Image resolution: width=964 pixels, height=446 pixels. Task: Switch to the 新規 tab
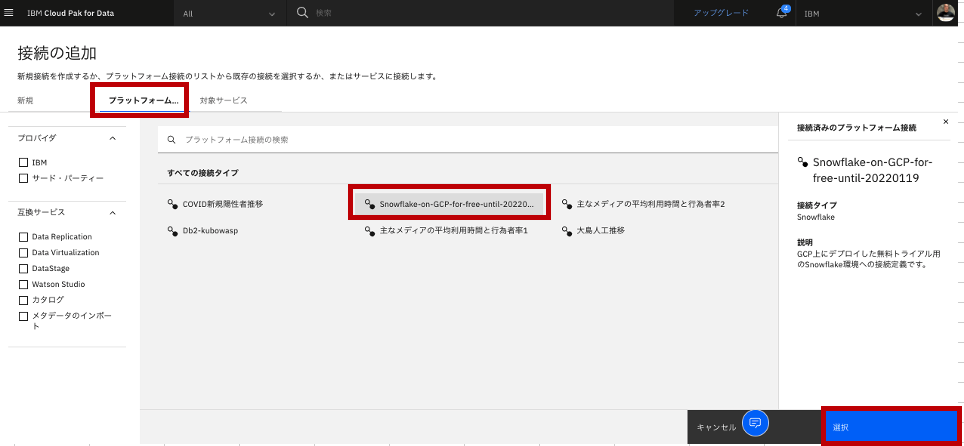(25, 100)
